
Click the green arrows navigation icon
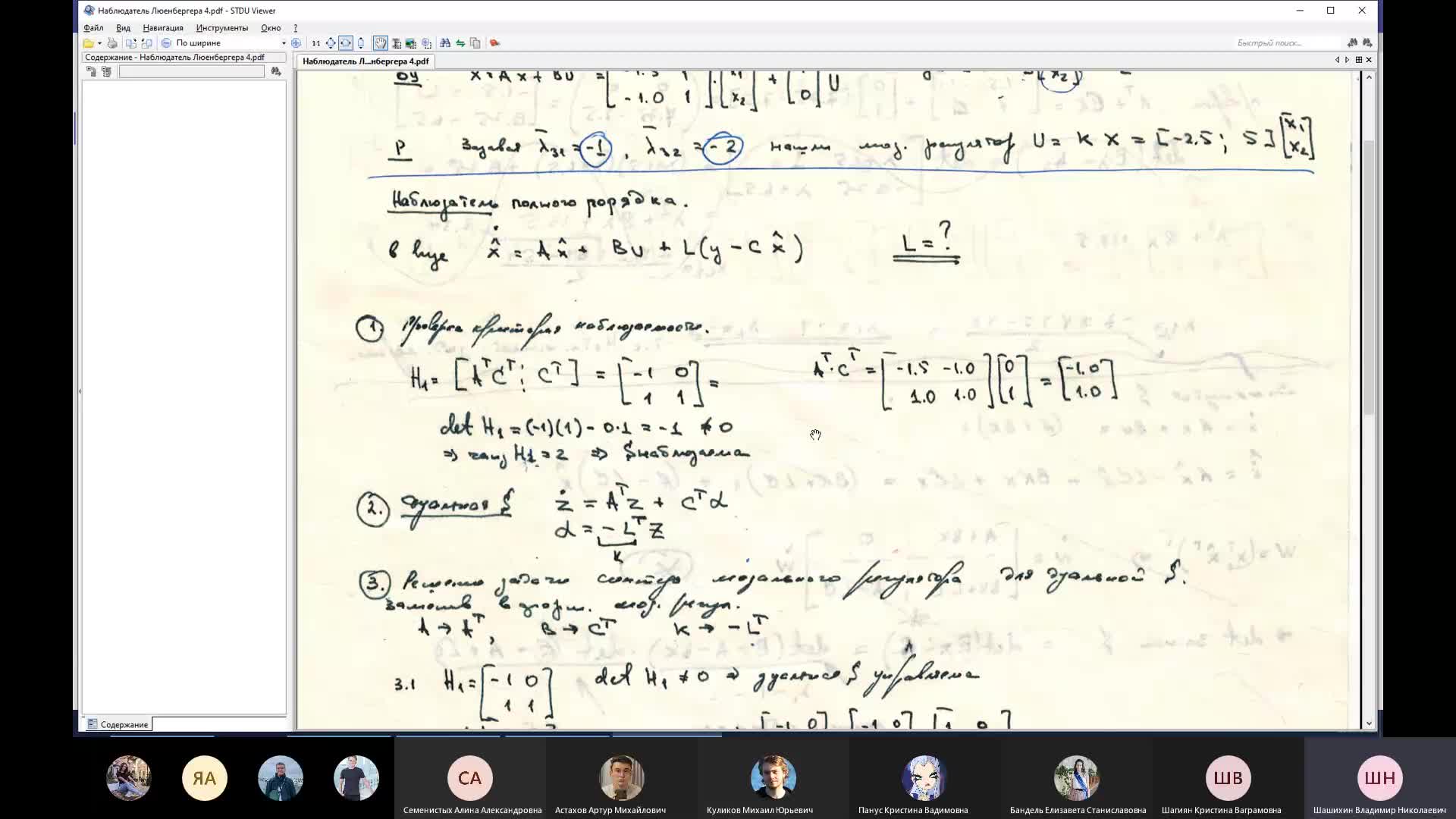click(460, 43)
